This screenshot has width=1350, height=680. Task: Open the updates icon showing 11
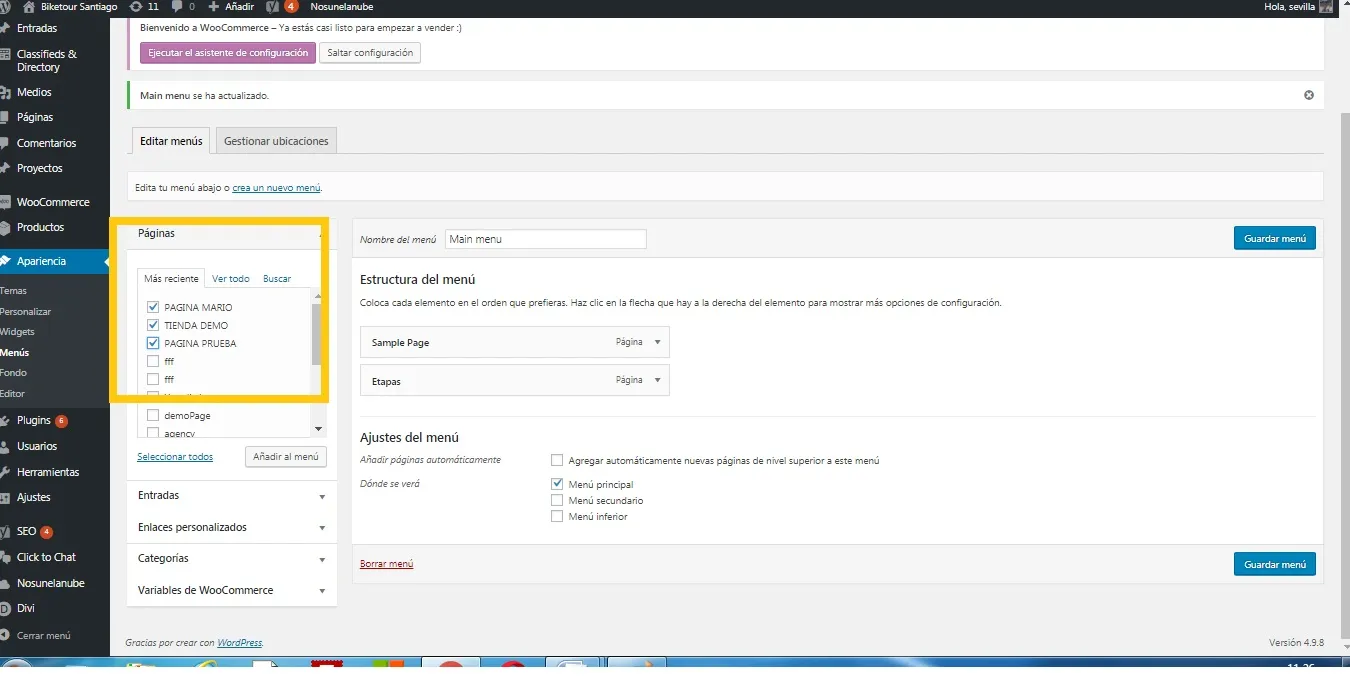(136, 7)
